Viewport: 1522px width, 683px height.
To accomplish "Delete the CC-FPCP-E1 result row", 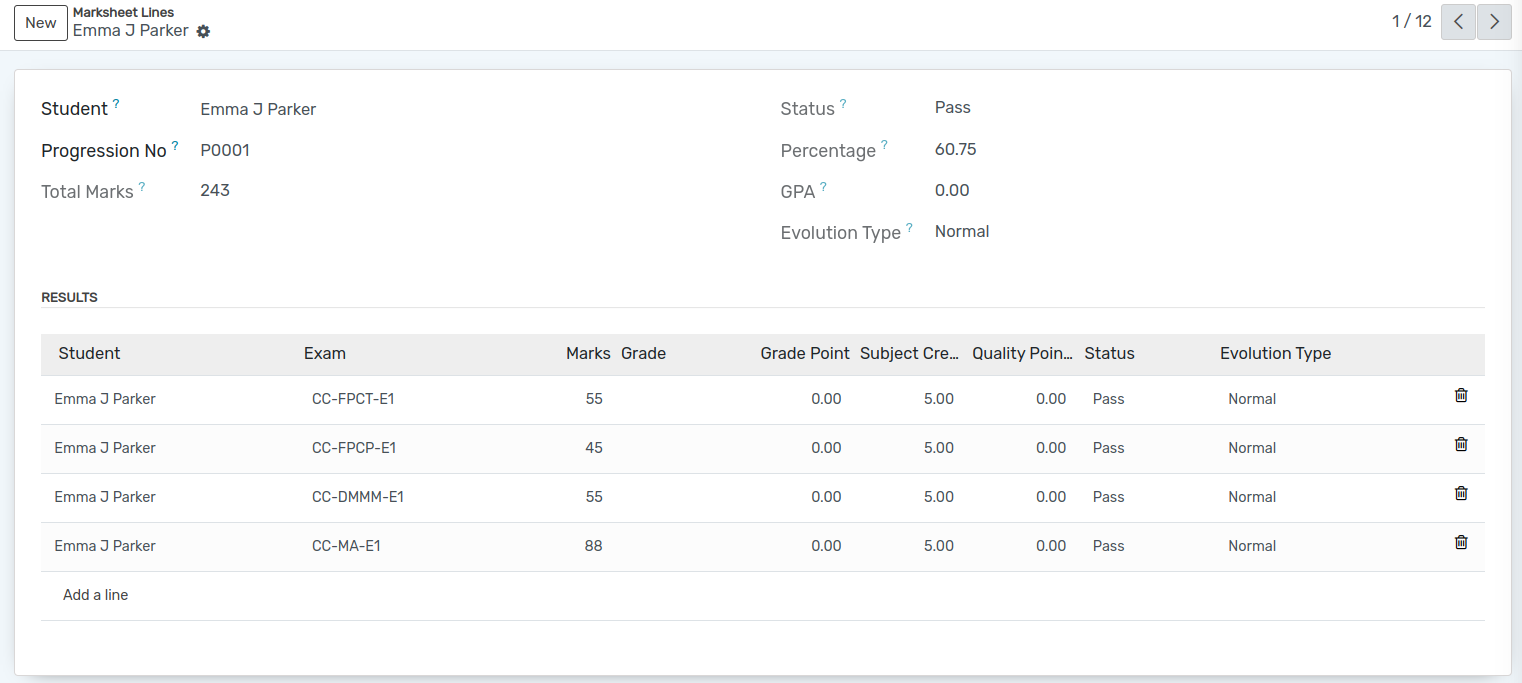I will 1461,445.
